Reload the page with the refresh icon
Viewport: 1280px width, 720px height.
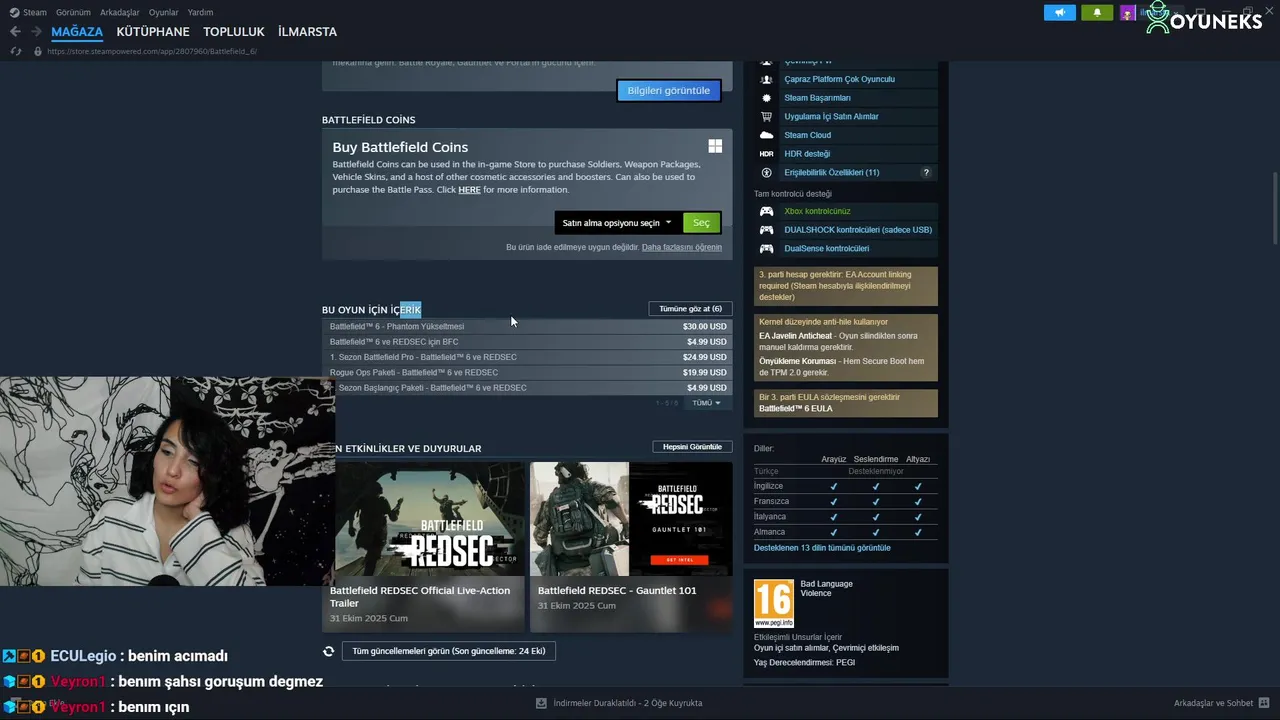click(15, 51)
